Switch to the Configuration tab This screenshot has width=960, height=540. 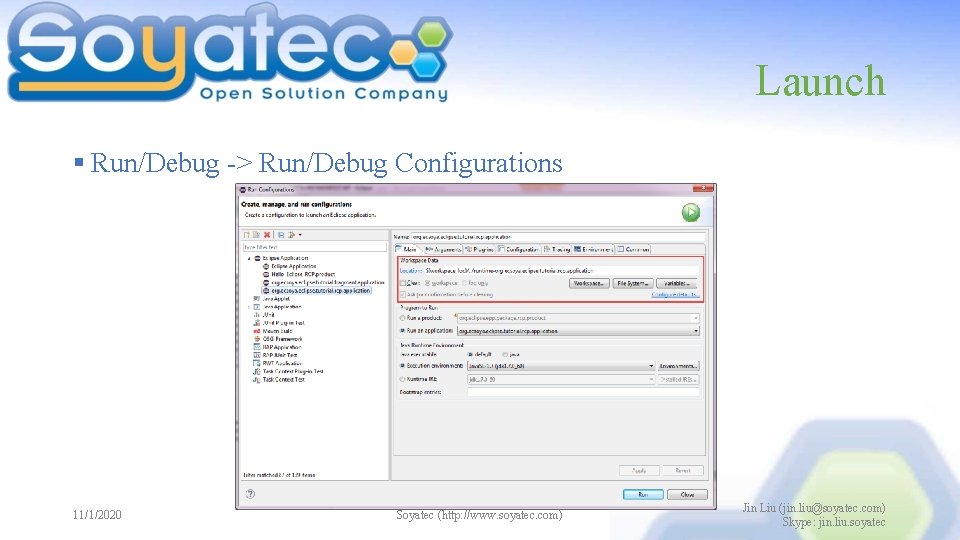pyautogui.click(x=519, y=249)
